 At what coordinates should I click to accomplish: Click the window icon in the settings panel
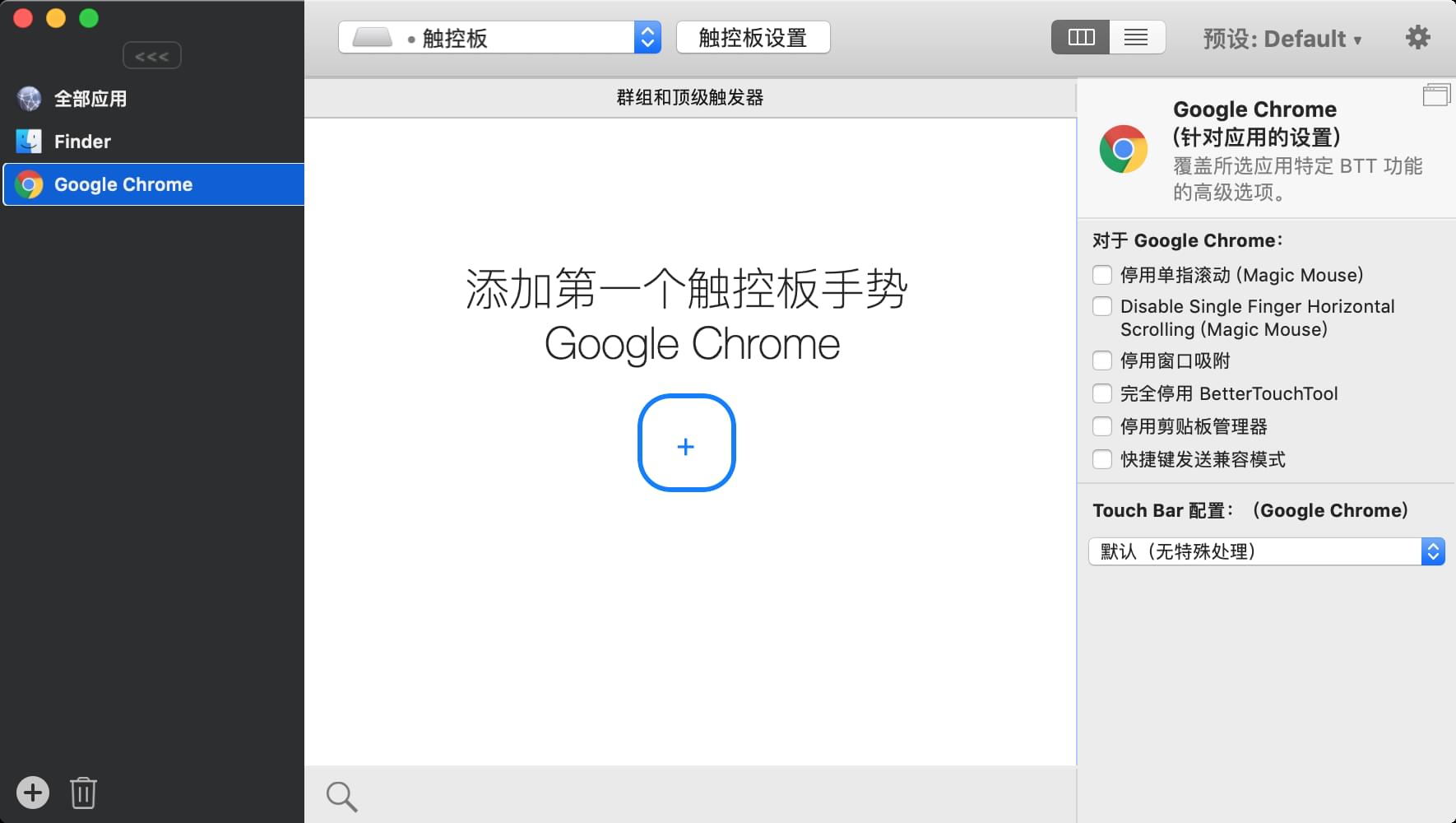[1436, 95]
